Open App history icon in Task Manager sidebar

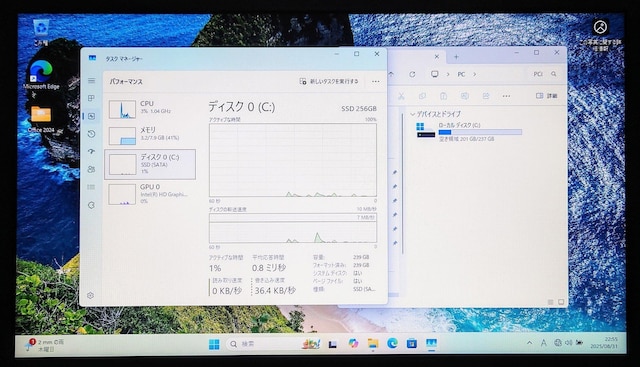(x=91, y=134)
